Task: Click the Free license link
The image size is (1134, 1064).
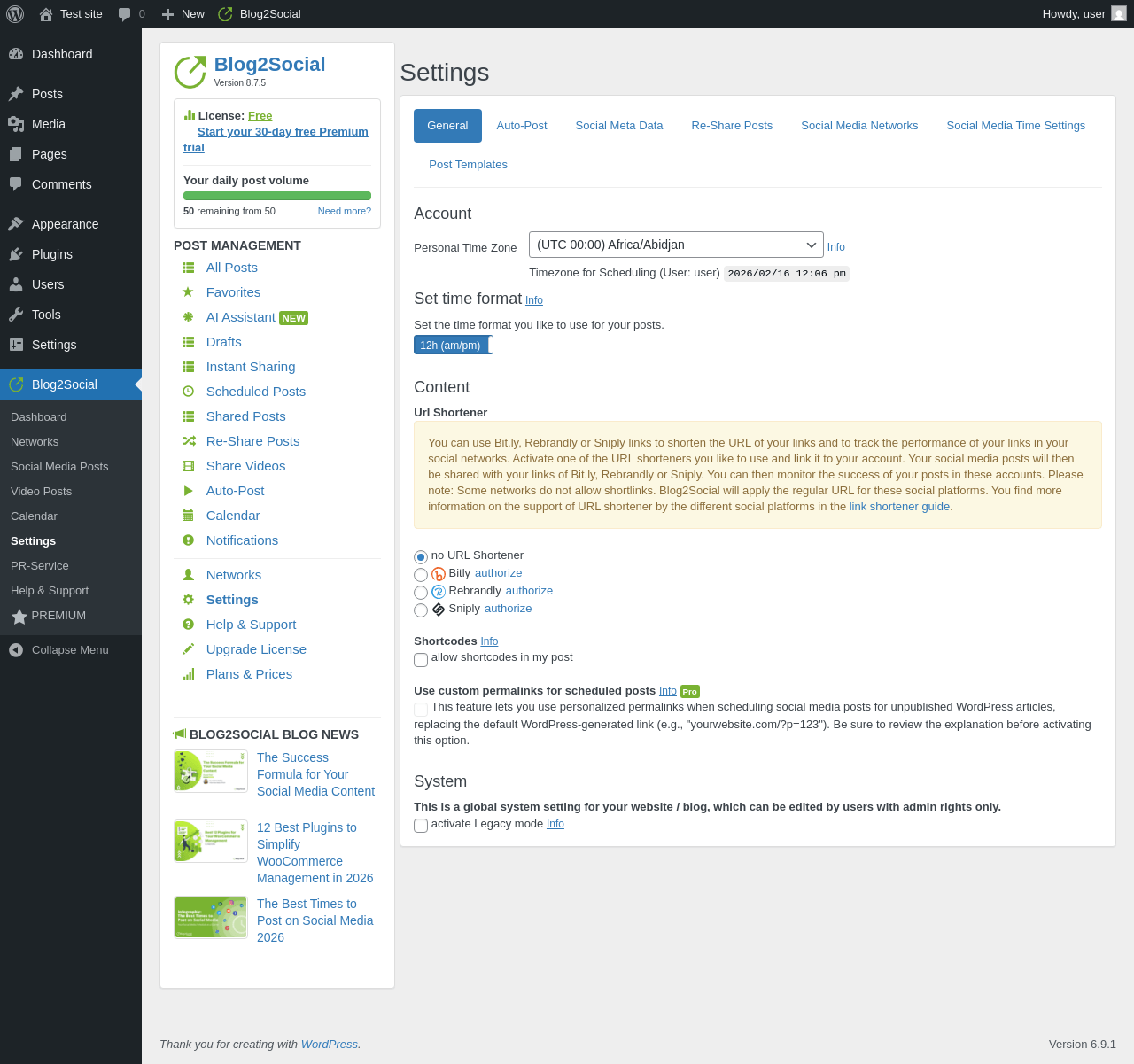Action: tap(260, 116)
